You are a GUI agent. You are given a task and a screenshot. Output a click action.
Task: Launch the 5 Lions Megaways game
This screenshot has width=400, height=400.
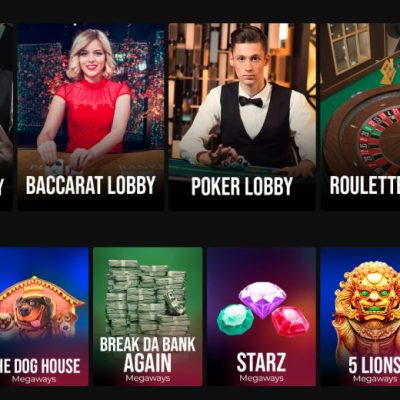(360, 316)
